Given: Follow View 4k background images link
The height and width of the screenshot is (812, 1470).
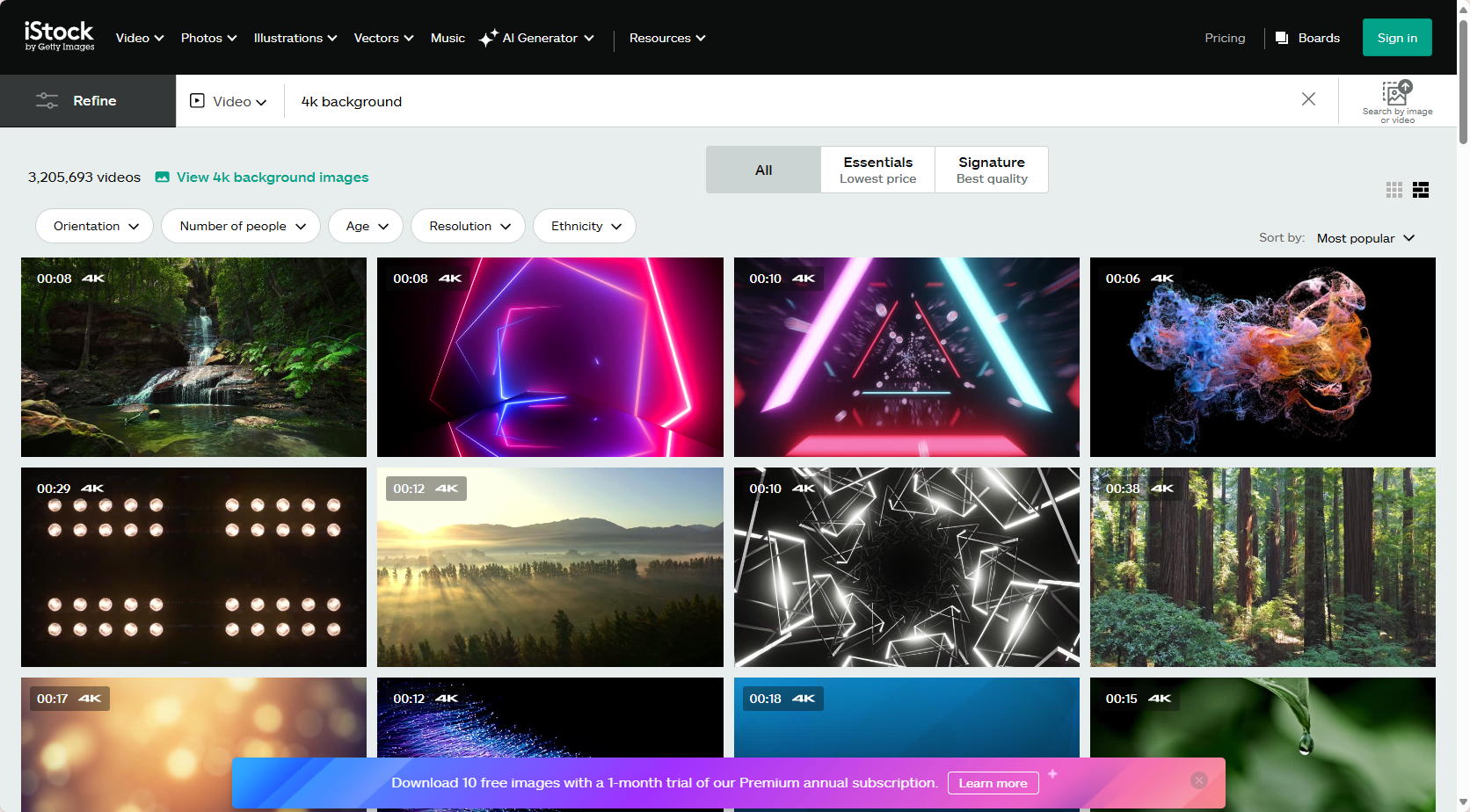Looking at the screenshot, I should pyautogui.click(x=273, y=177).
